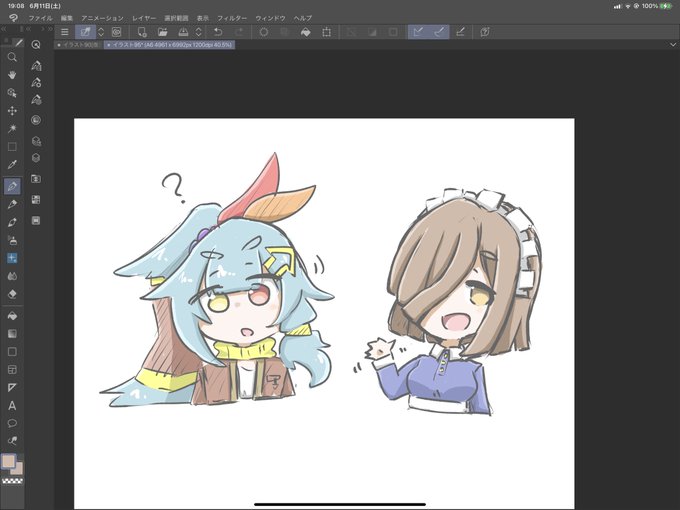Open the 選択範囲 menu
Viewport: 680px width, 510px height.
pyautogui.click(x=176, y=18)
